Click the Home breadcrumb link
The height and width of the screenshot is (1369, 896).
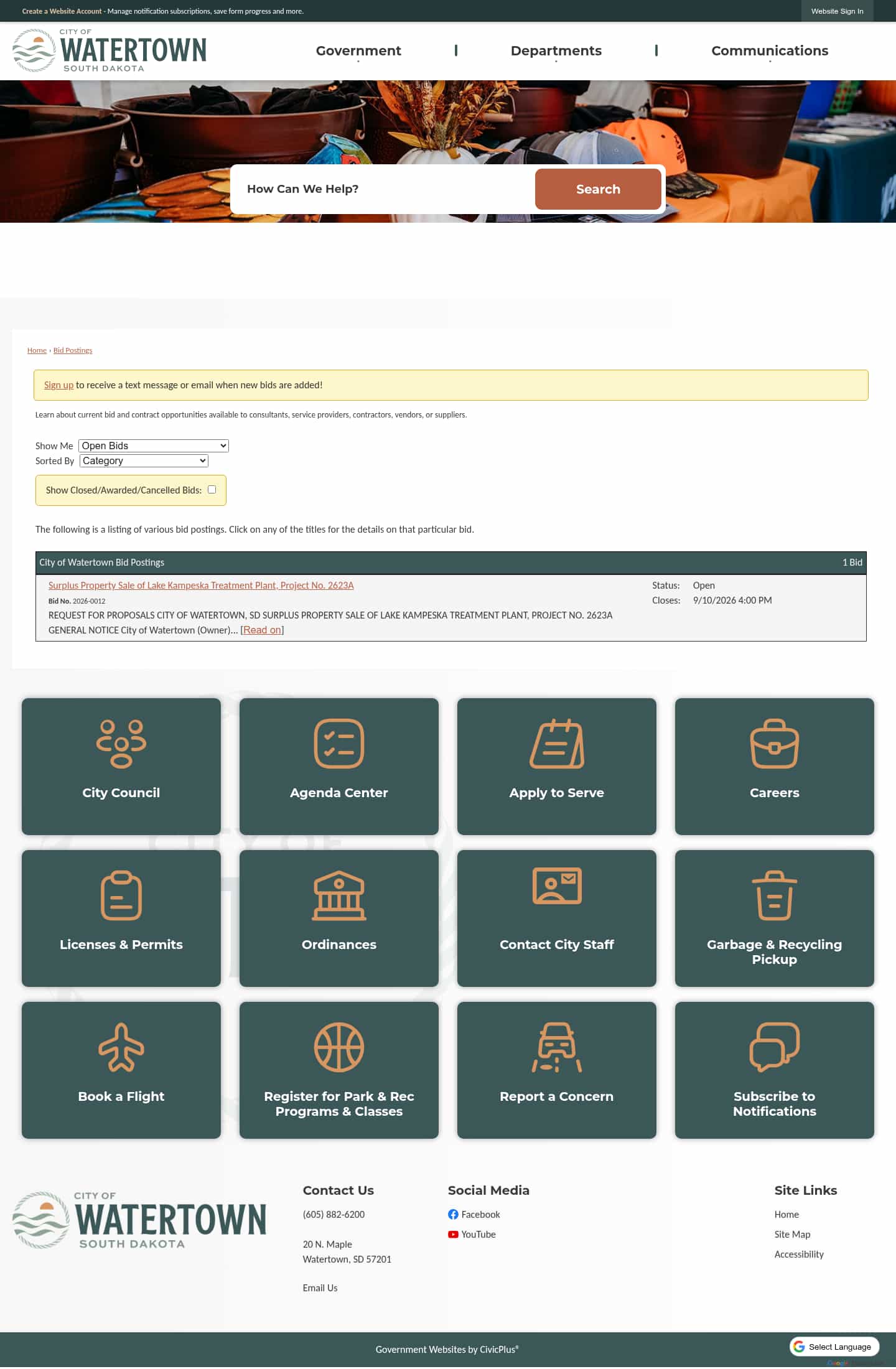coord(37,350)
